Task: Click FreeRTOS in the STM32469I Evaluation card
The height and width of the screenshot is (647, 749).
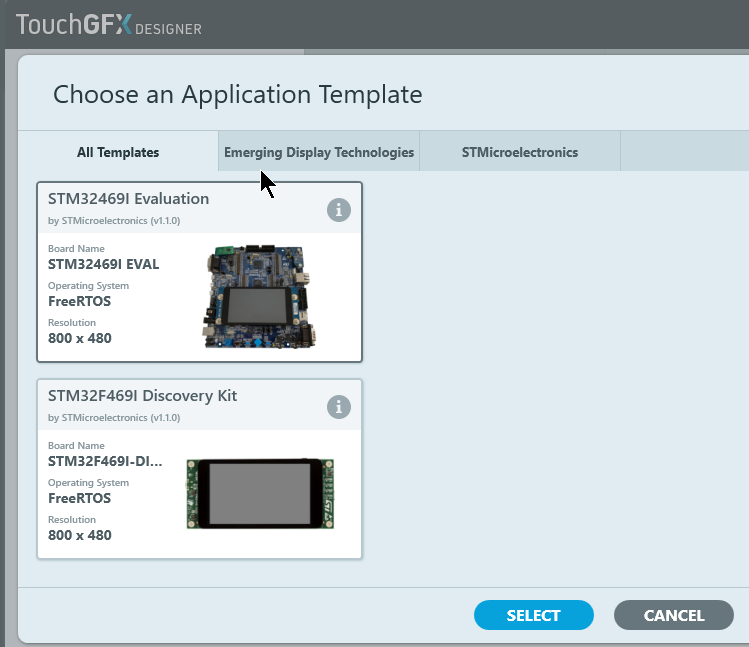Action: [x=79, y=302]
